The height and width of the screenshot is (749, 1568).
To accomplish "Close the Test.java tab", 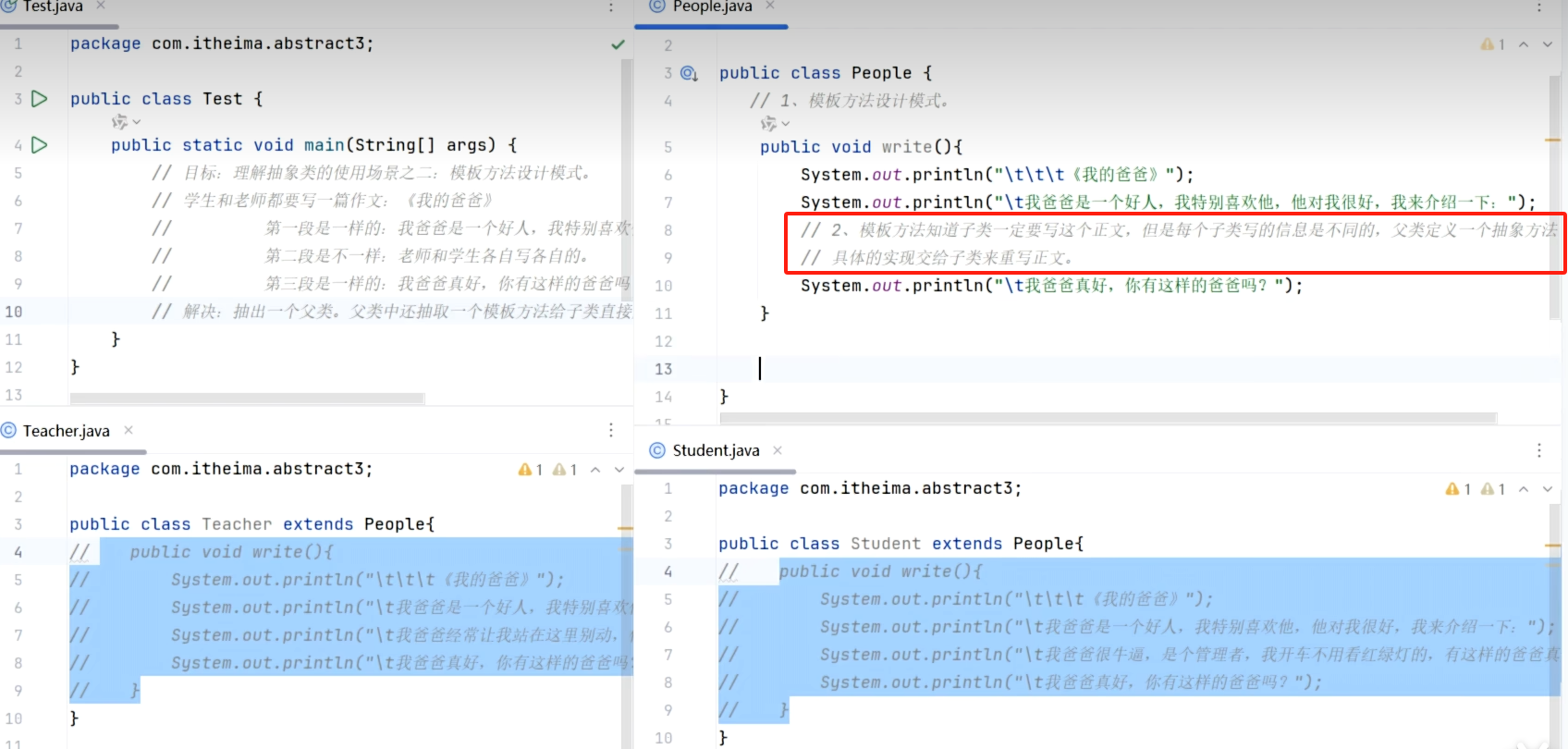I will point(101,6).
